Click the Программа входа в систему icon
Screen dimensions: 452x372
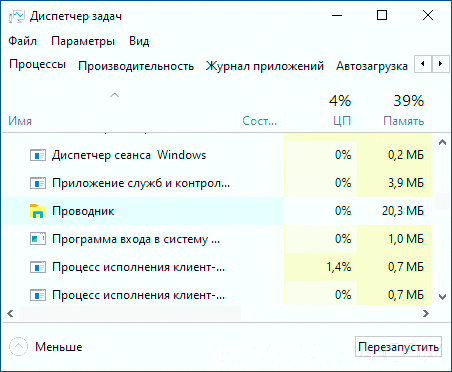click(x=38, y=239)
